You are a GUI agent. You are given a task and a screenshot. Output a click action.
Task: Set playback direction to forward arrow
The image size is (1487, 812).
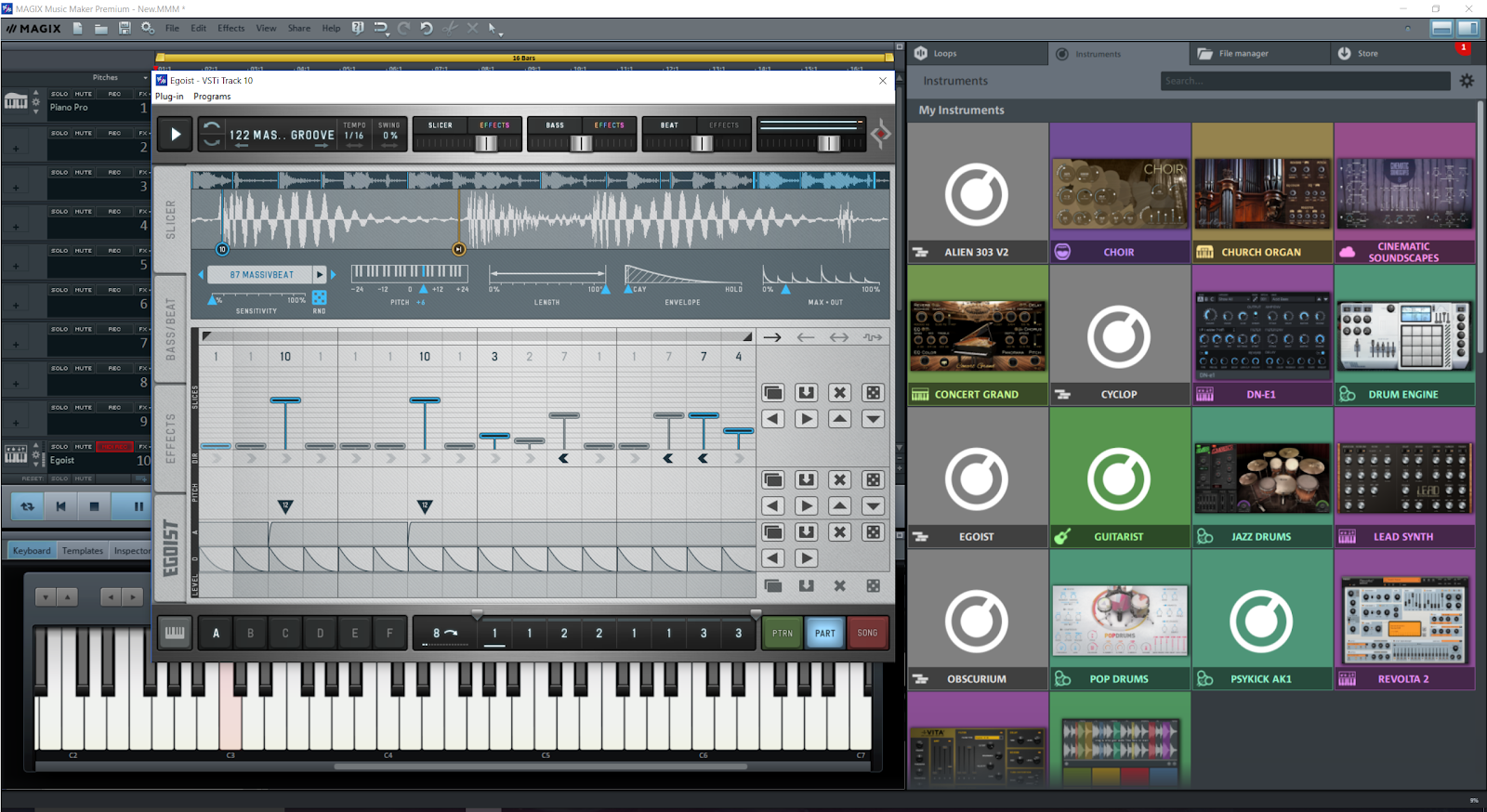772,337
